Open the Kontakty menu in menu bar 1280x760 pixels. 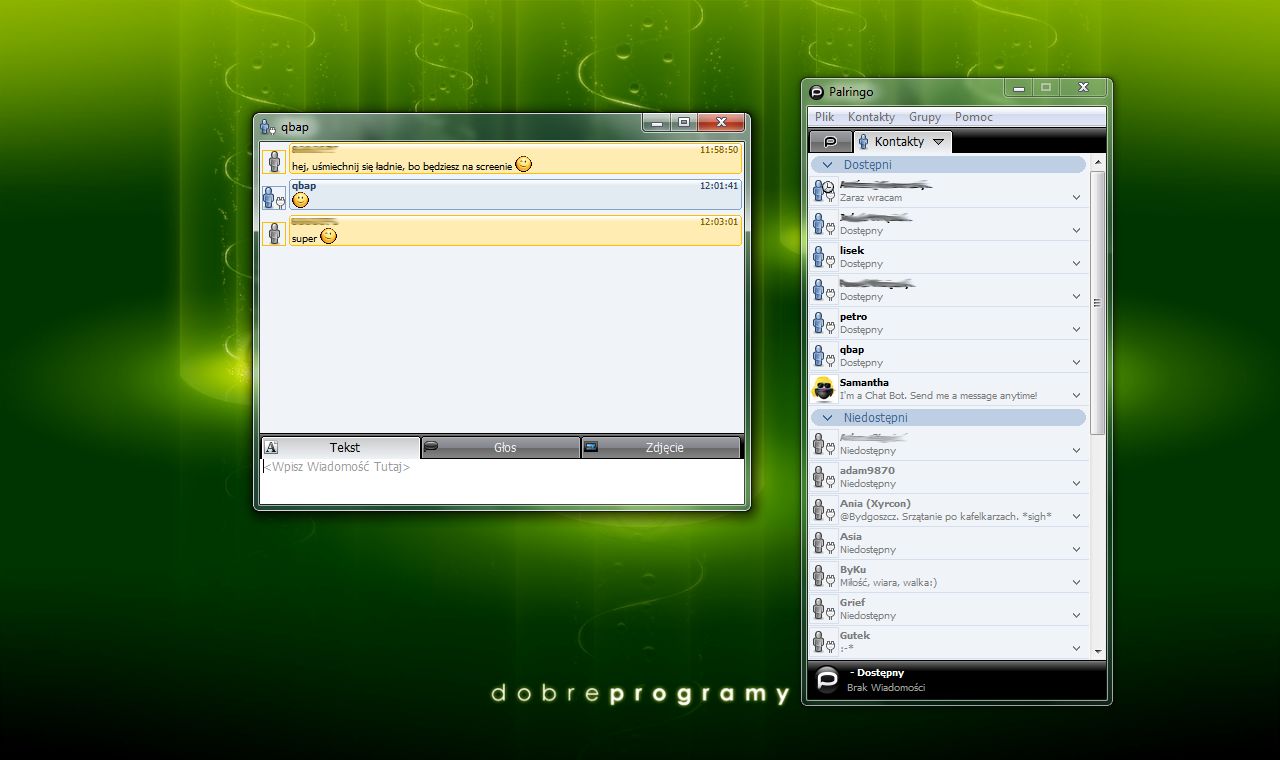tap(871, 117)
